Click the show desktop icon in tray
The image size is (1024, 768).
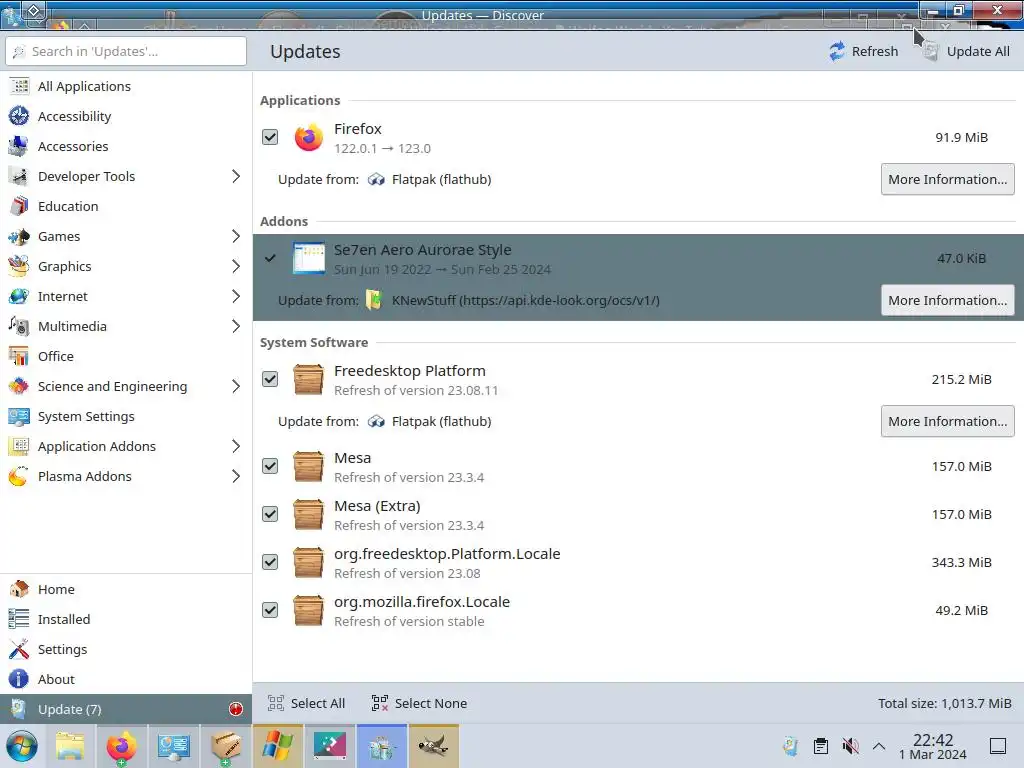tap(998, 746)
